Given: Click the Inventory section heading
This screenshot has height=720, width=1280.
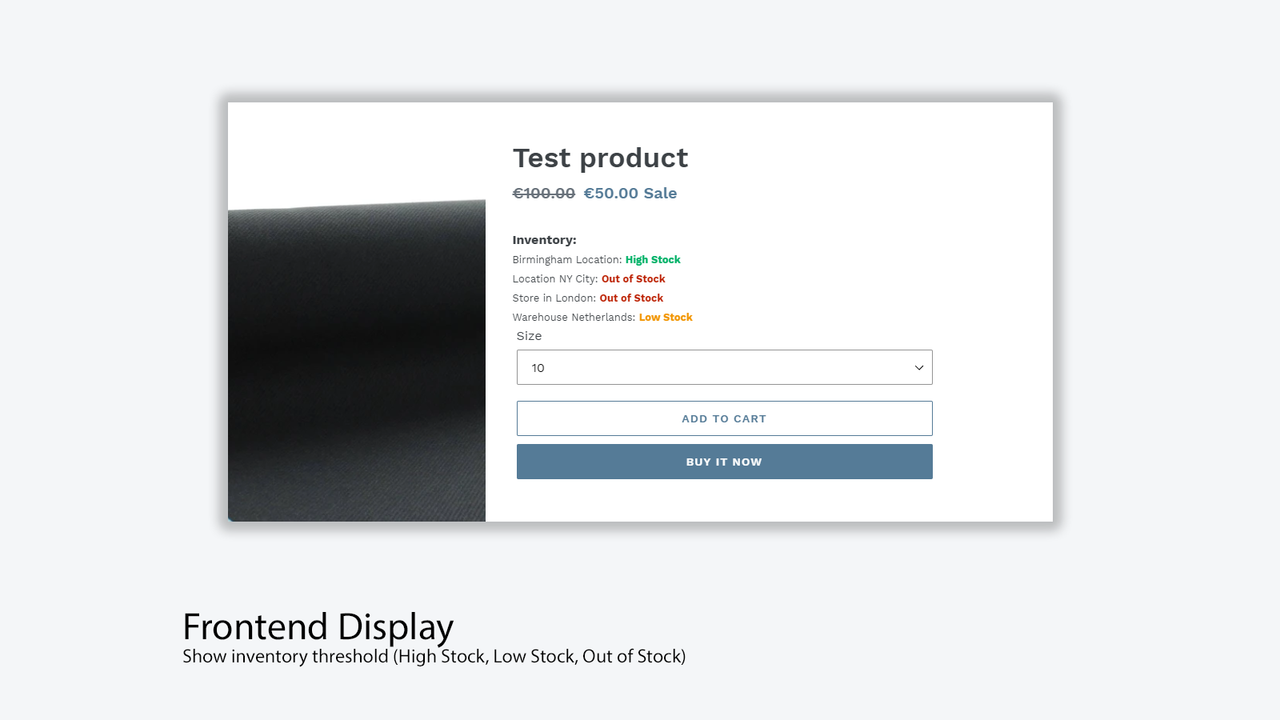Looking at the screenshot, I should pos(544,239).
